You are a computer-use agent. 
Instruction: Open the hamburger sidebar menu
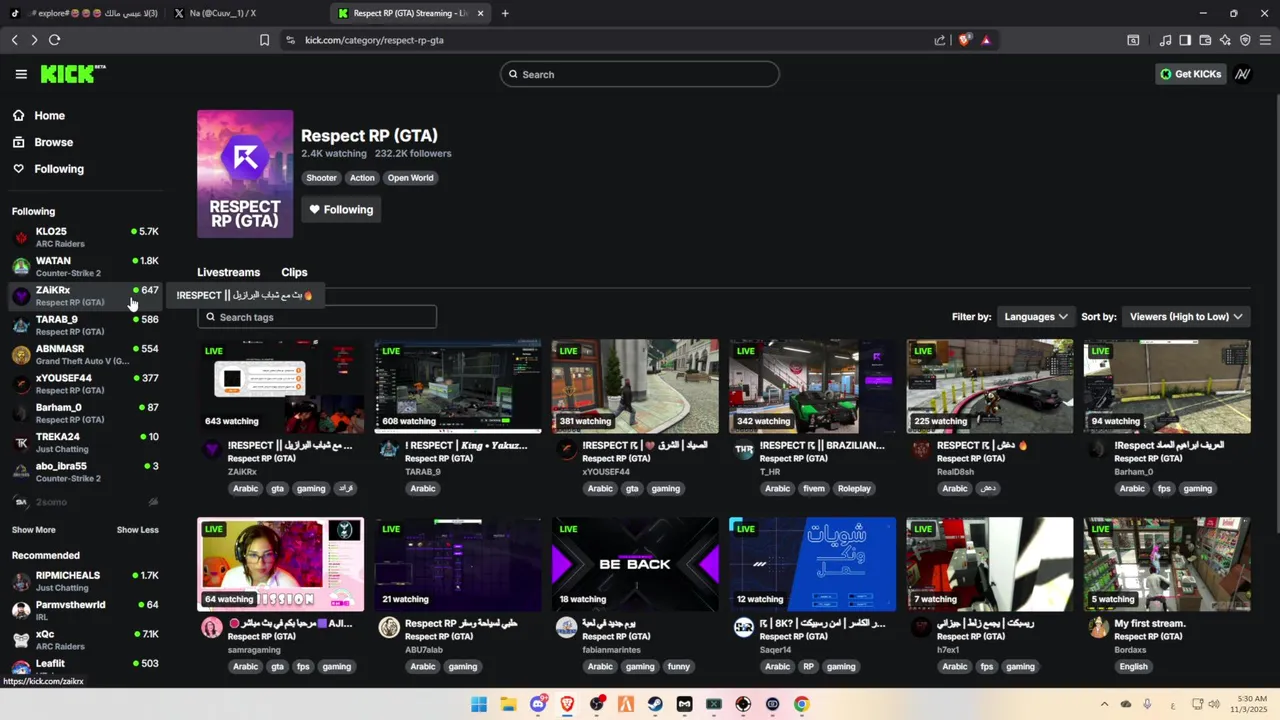[x=21, y=74]
